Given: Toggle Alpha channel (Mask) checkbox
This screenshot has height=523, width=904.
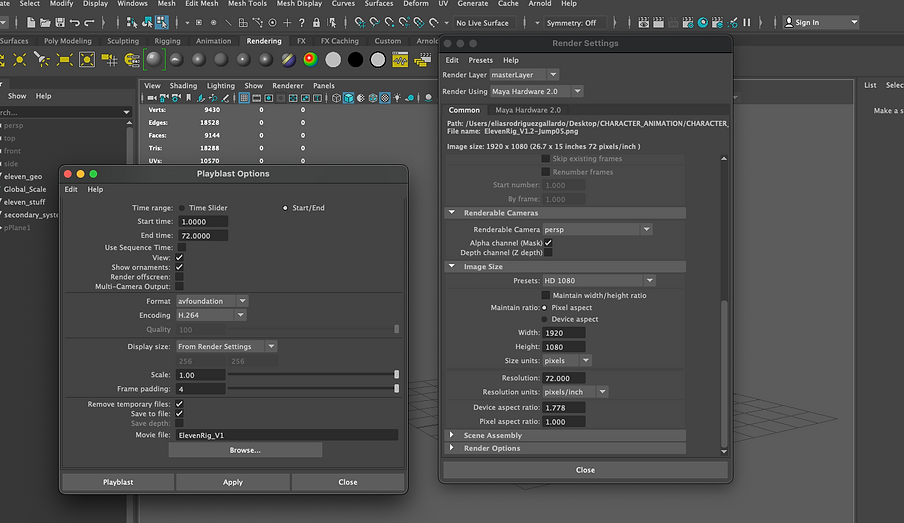Looking at the screenshot, I should click(548, 243).
